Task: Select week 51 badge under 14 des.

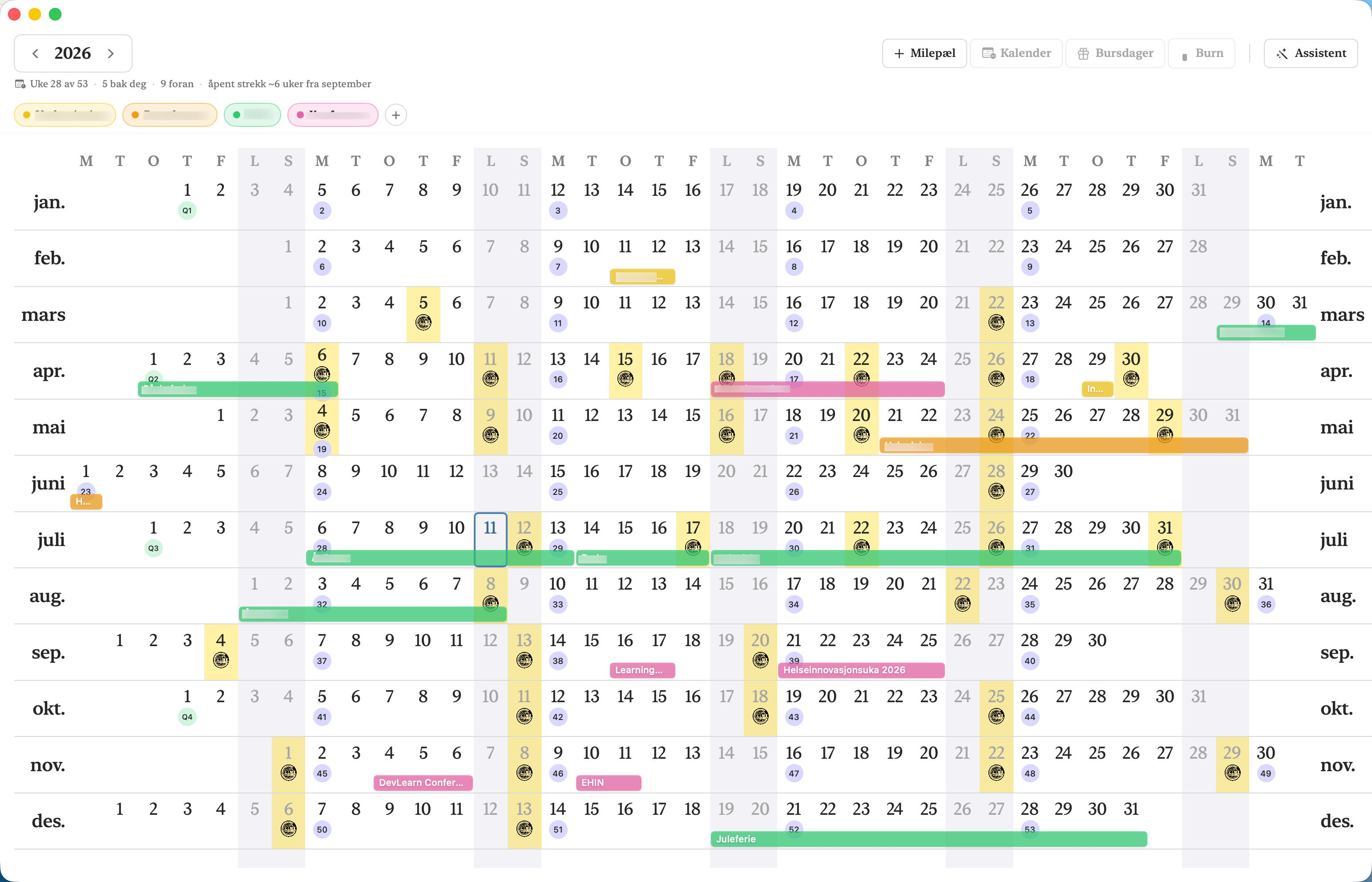Action: coord(558,829)
